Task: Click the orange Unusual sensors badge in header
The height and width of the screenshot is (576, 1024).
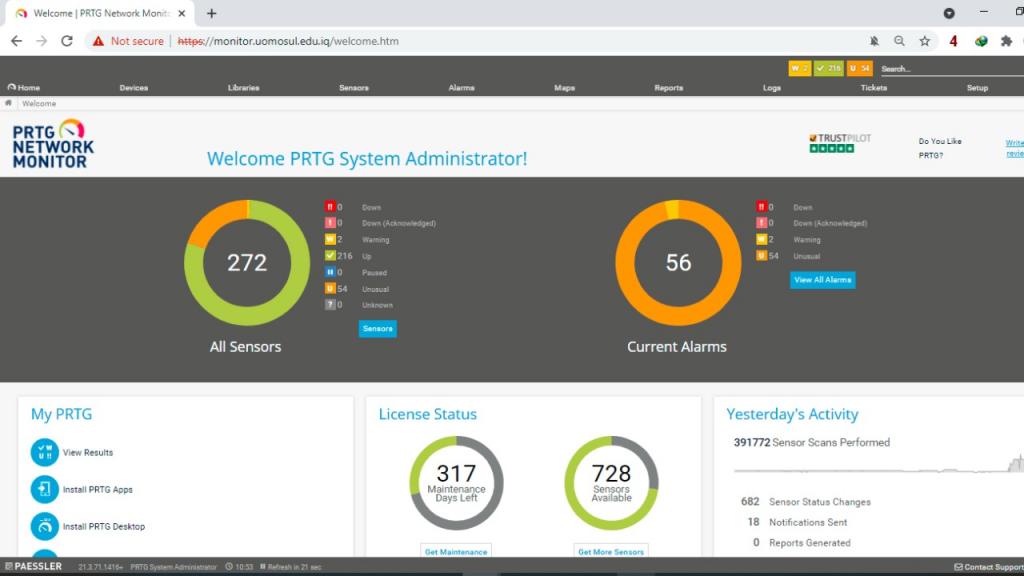Action: (860, 68)
